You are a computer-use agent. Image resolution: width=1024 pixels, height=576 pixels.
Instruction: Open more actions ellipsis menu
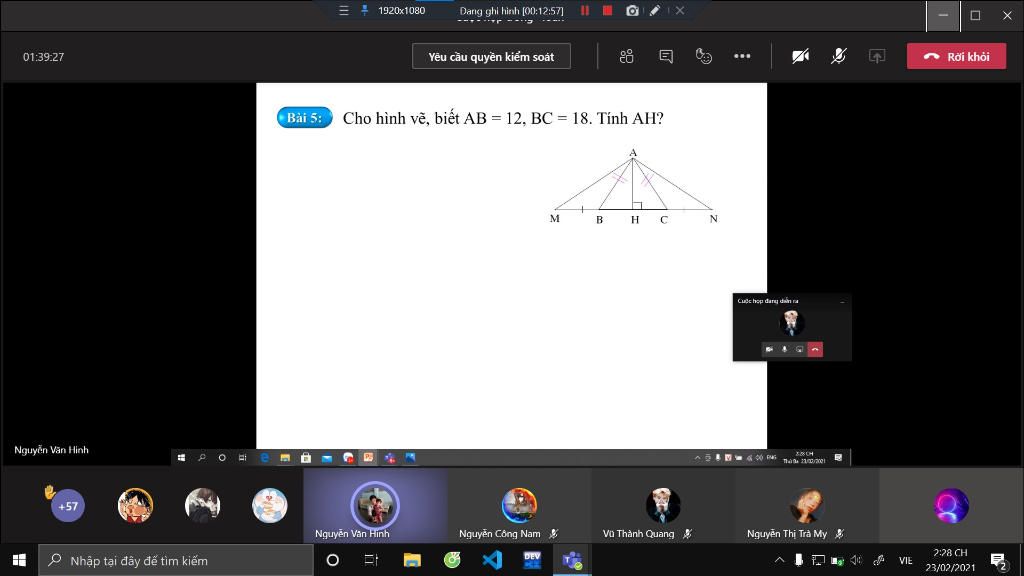[742, 57]
